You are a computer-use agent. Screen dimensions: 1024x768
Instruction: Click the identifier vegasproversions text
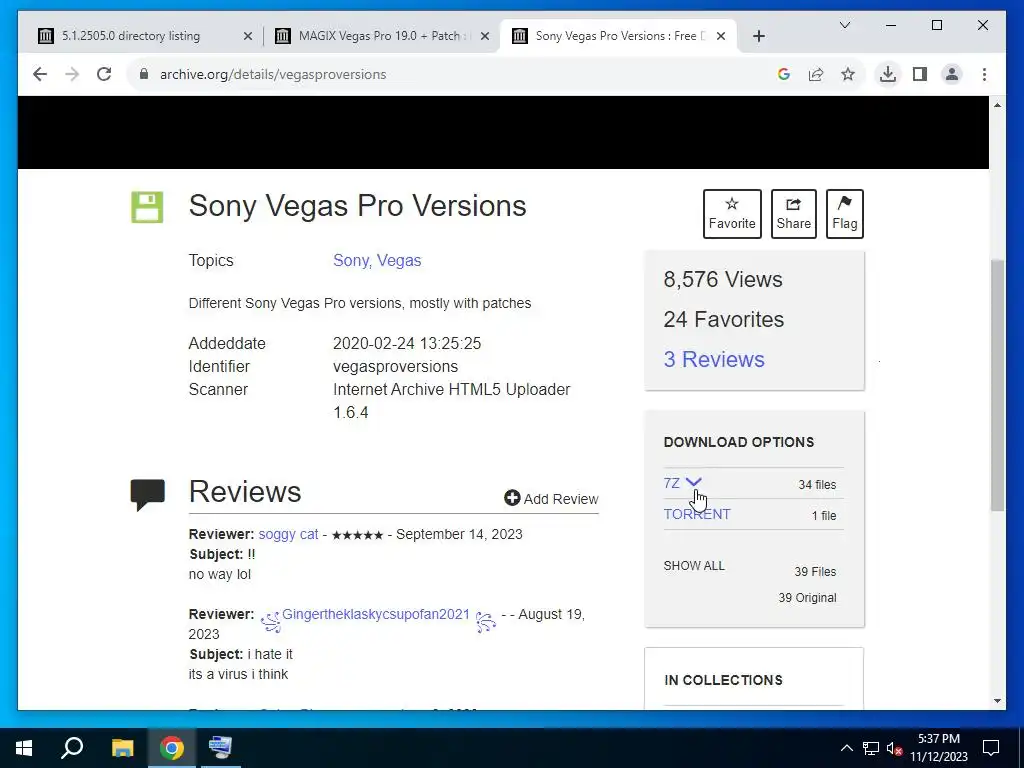(395, 366)
